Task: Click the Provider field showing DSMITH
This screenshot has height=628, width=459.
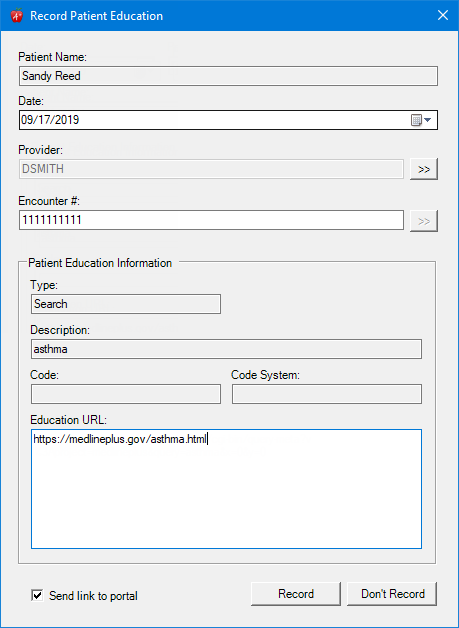Action: click(x=211, y=169)
